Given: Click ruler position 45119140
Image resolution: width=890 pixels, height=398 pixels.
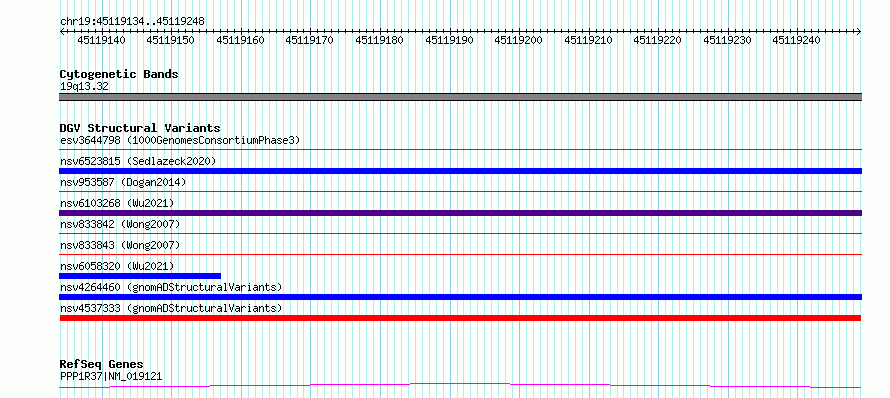Looking at the screenshot, I should pyautogui.click(x=102, y=40).
